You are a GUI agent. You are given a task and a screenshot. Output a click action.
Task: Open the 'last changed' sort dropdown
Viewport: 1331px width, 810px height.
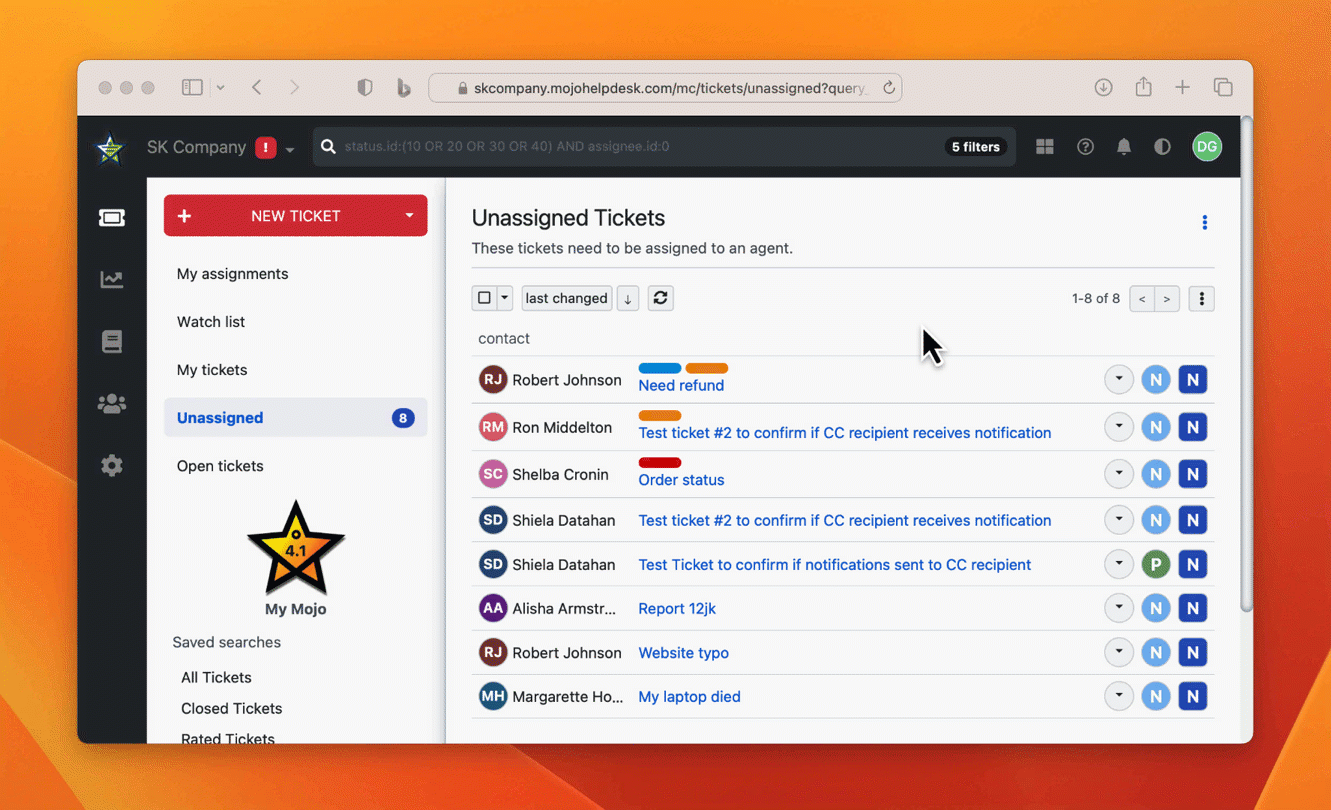[x=567, y=298]
